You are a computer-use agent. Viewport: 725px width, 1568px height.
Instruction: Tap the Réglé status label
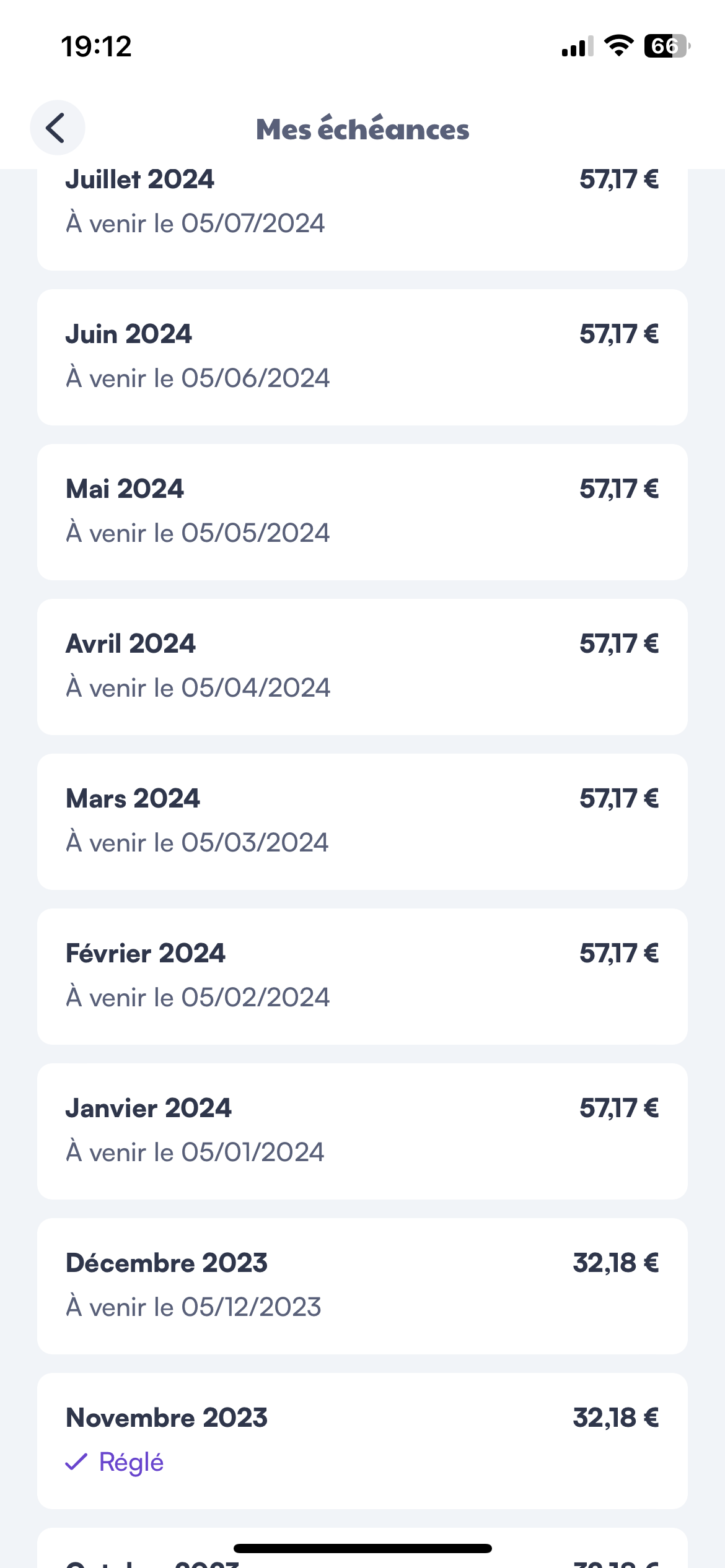coord(131,1462)
